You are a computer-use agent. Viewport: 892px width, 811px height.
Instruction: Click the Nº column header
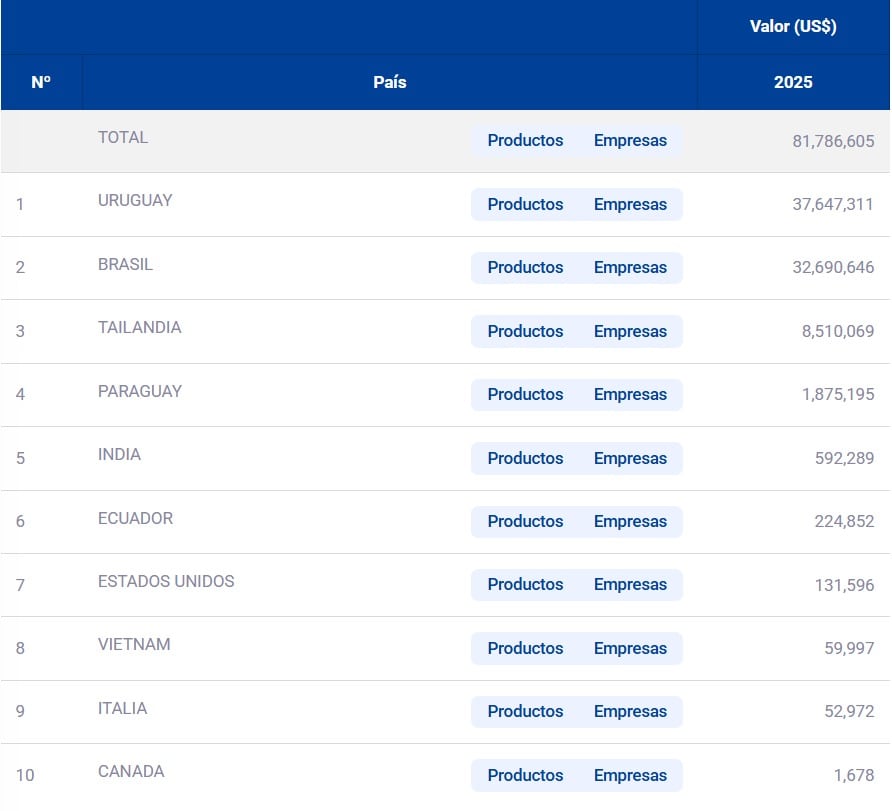tap(41, 82)
